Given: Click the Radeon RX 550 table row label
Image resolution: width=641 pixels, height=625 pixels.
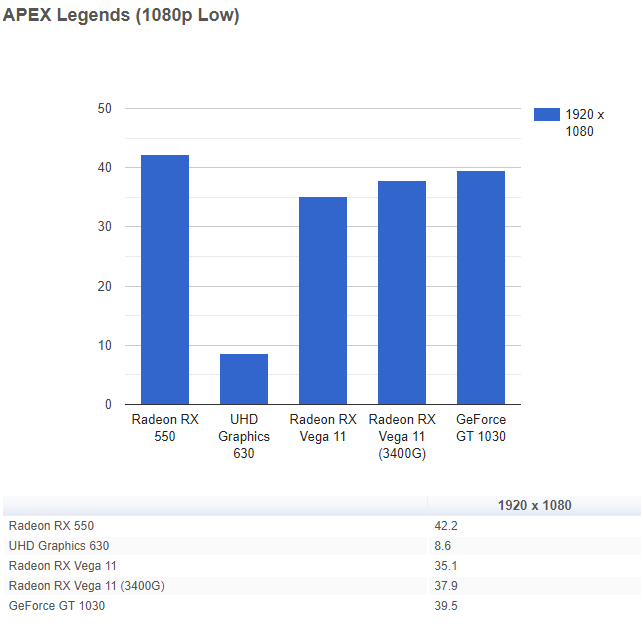Looking at the screenshot, I should click(52, 525).
